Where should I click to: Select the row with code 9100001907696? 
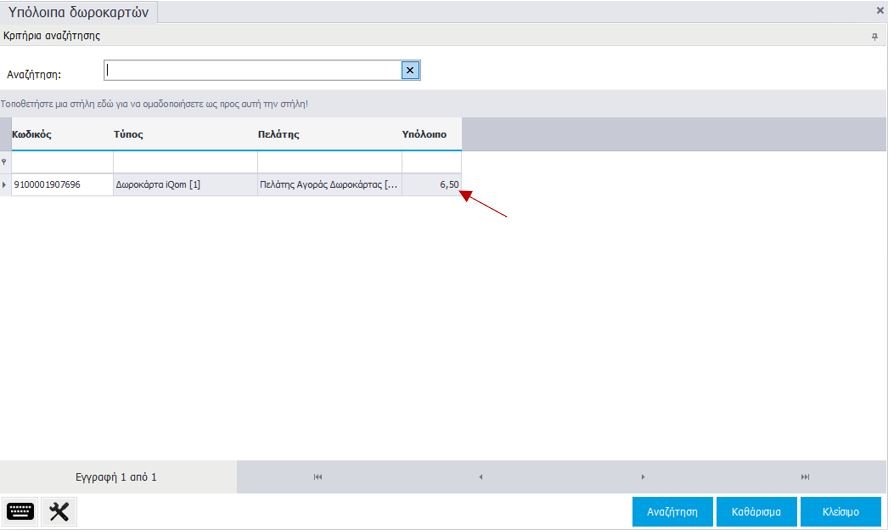(x=62, y=185)
